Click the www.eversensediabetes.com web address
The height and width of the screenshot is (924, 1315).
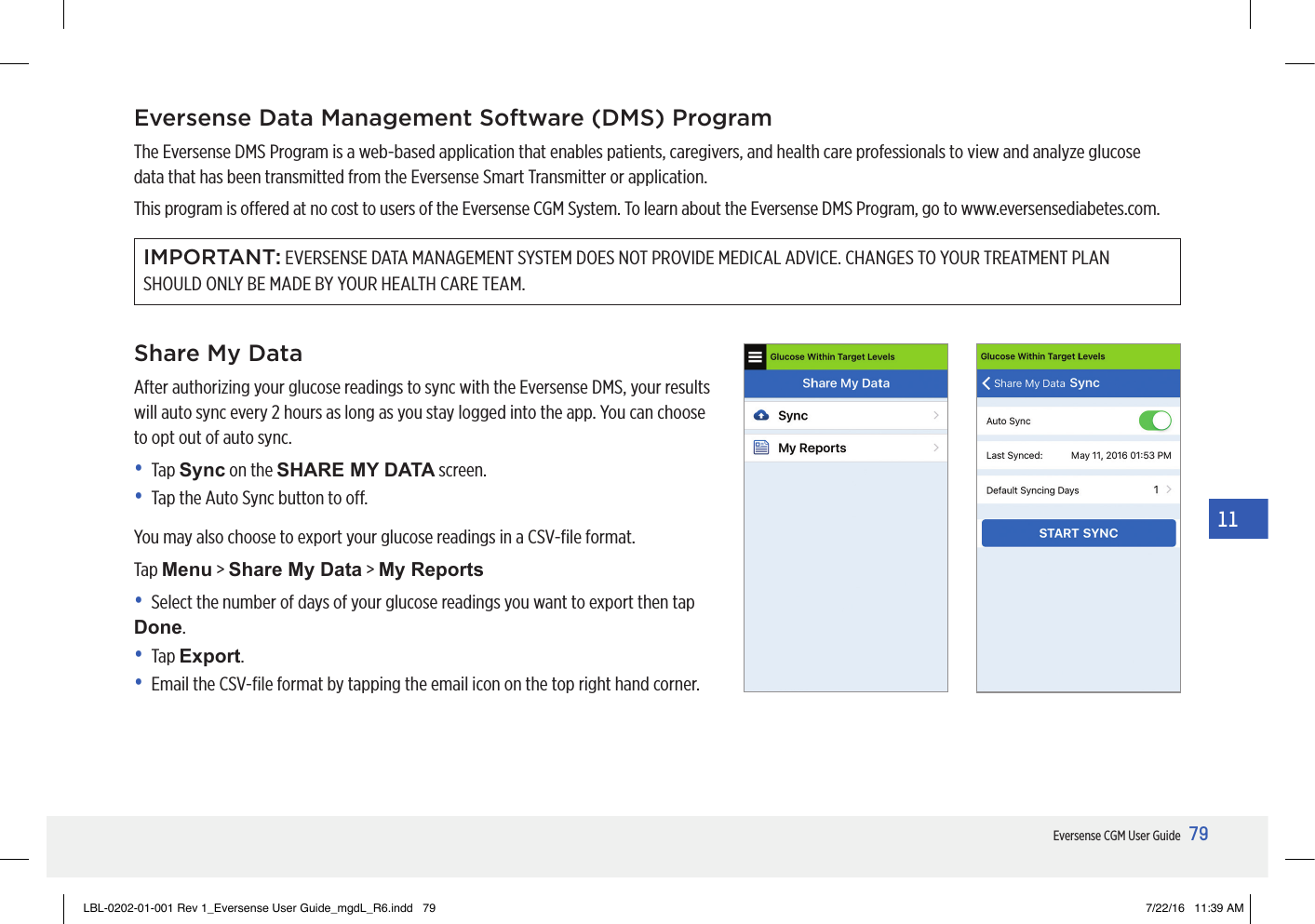pyautogui.click(x=1060, y=208)
